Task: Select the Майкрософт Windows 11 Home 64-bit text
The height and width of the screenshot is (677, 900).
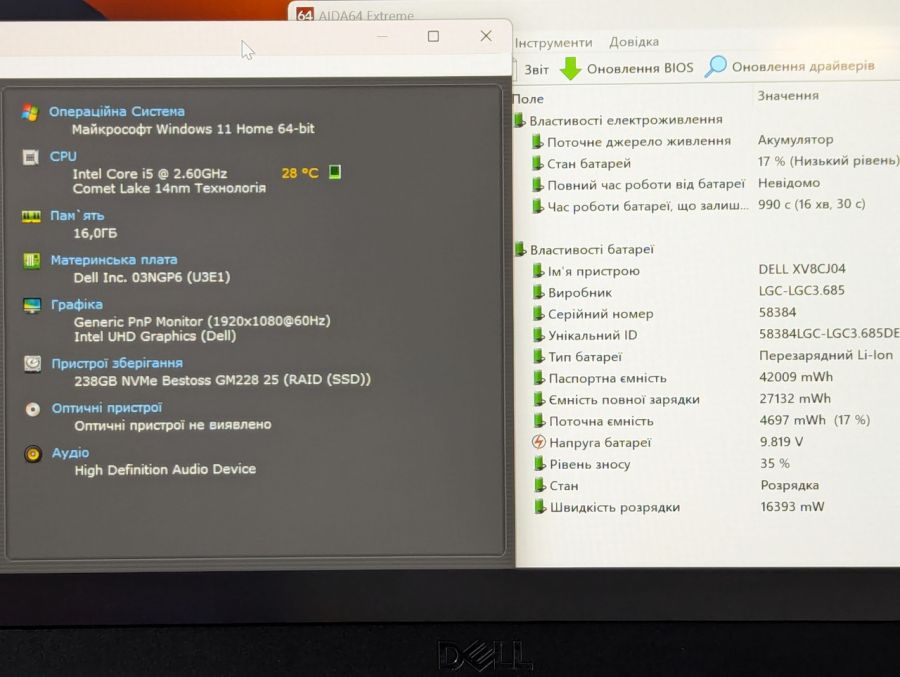Action: tap(193, 129)
